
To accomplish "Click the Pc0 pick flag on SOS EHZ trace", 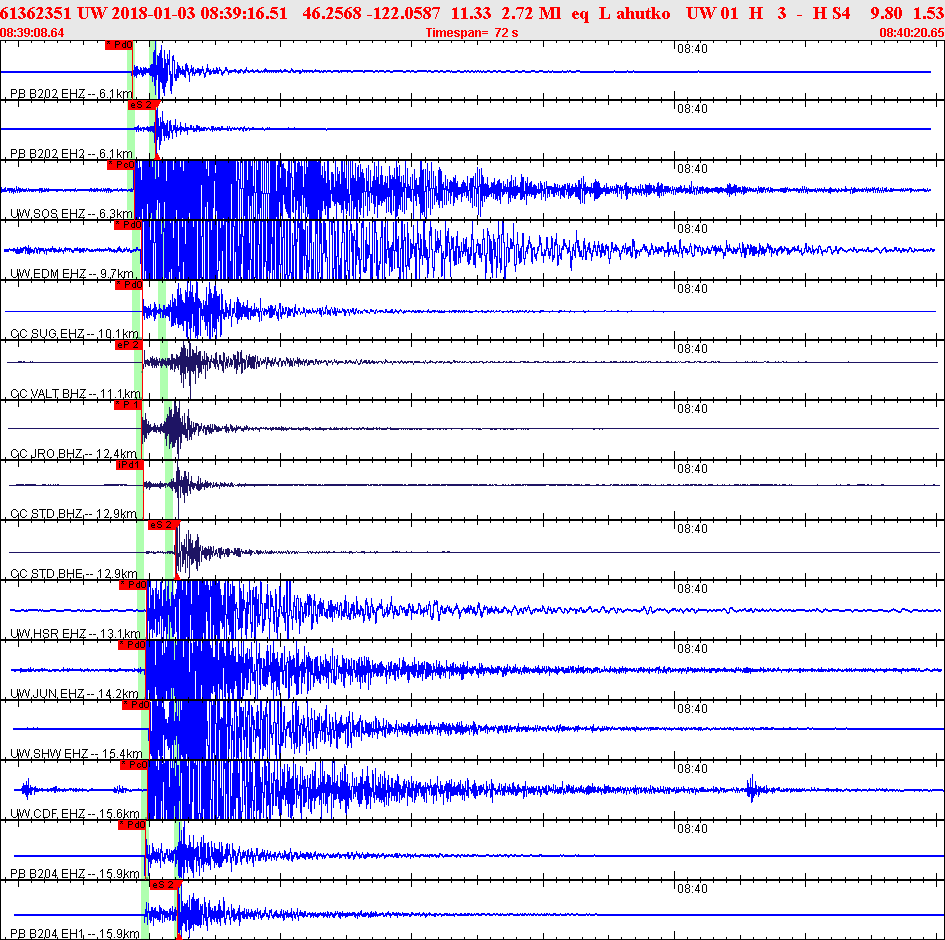I will pyautogui.click(x=121, y=165).
